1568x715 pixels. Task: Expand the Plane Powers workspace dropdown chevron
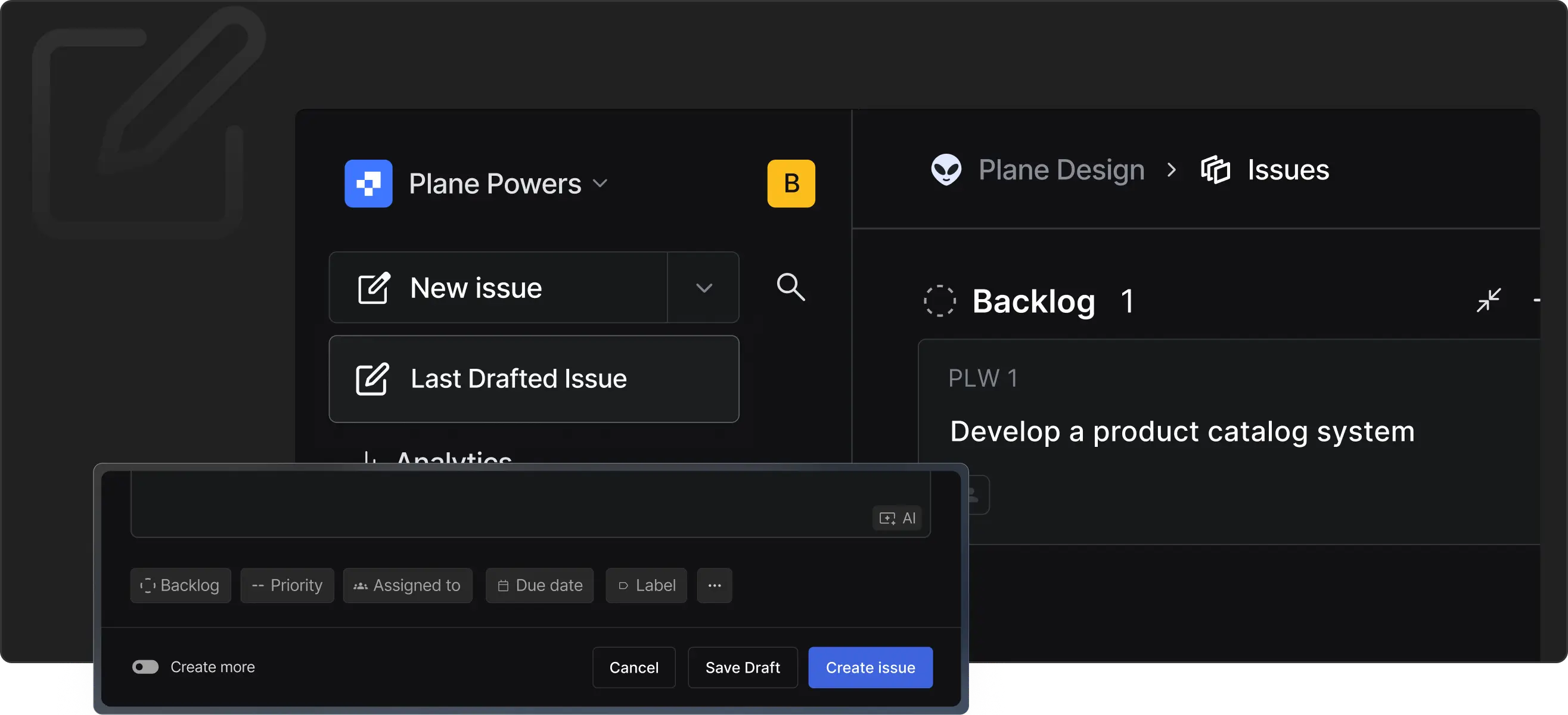(x=600, y=183)
